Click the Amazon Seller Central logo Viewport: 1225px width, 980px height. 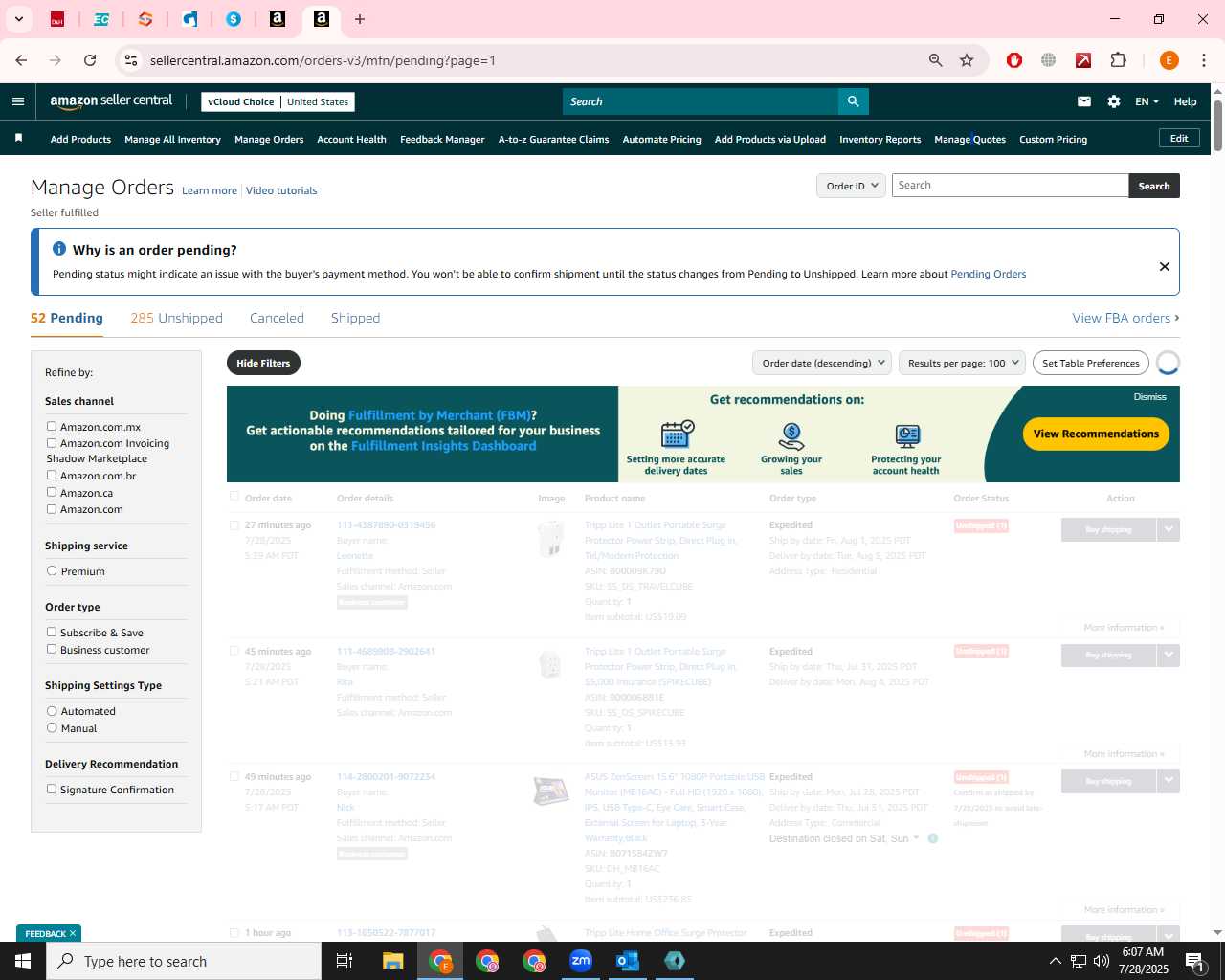click(111, 101)
